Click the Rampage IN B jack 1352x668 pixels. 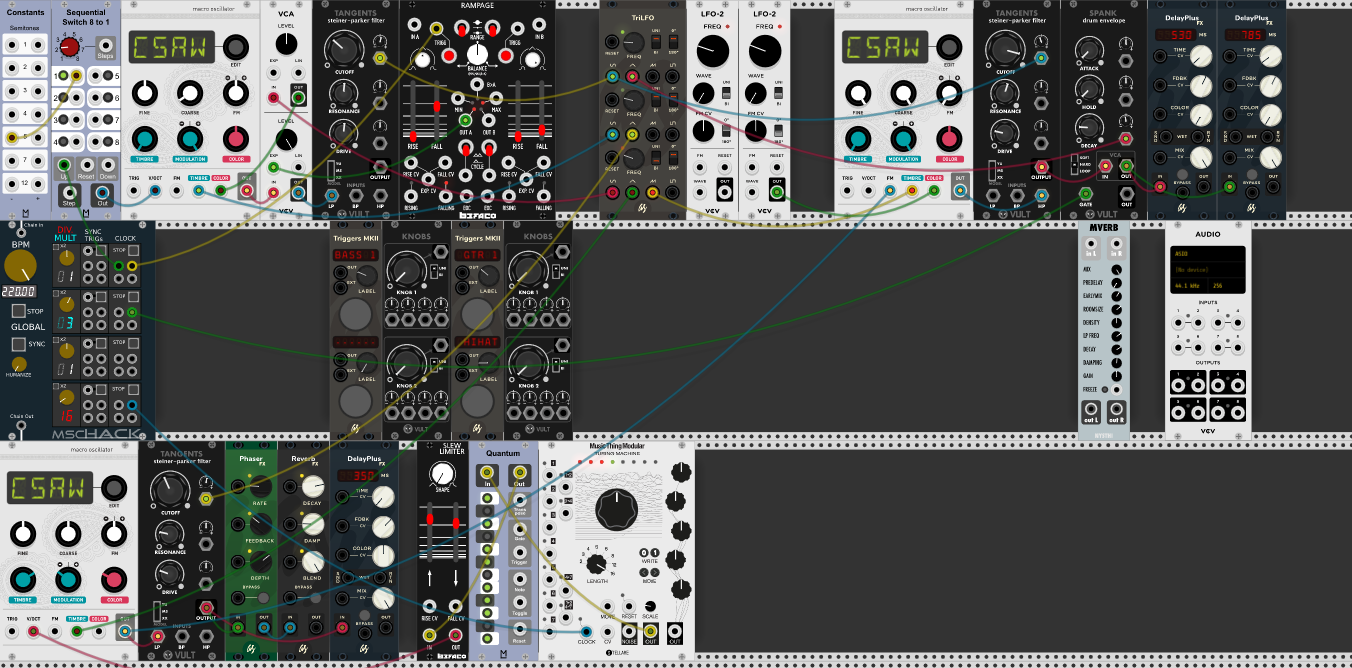pyautogui.click(x=539, y=24)
